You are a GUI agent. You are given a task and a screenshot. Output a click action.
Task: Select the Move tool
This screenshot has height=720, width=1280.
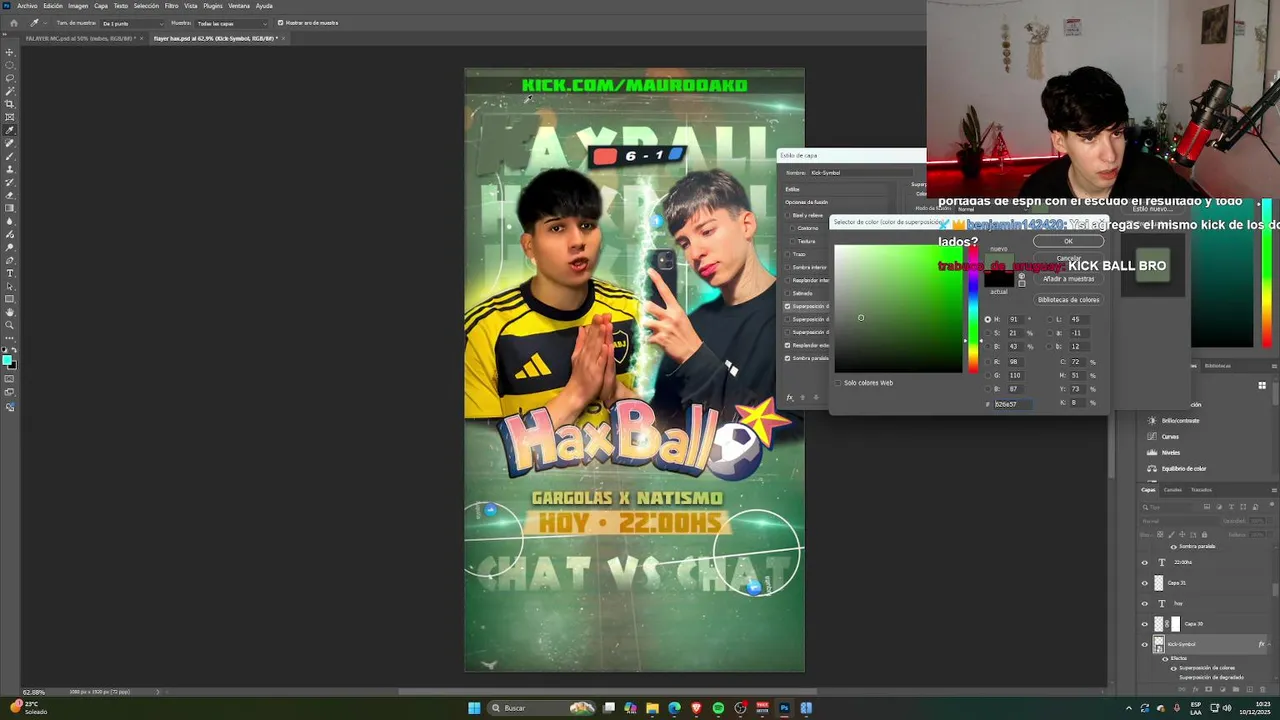click(10, 52)
